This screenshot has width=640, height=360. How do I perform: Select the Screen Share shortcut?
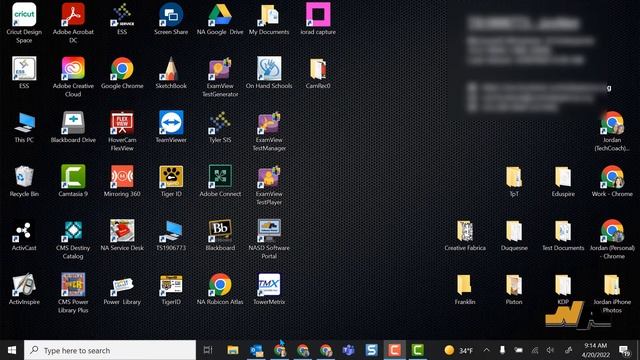click(x=171, y=19)
